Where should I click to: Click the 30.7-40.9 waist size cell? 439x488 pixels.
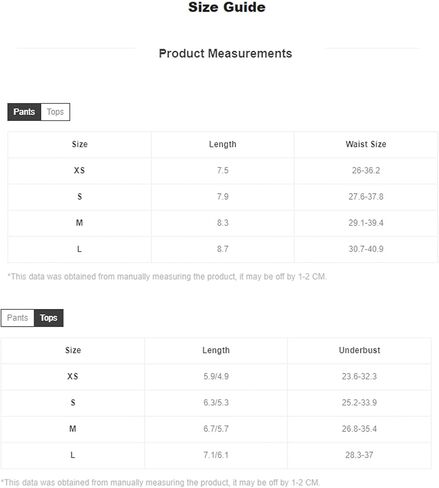coord(366,249)
